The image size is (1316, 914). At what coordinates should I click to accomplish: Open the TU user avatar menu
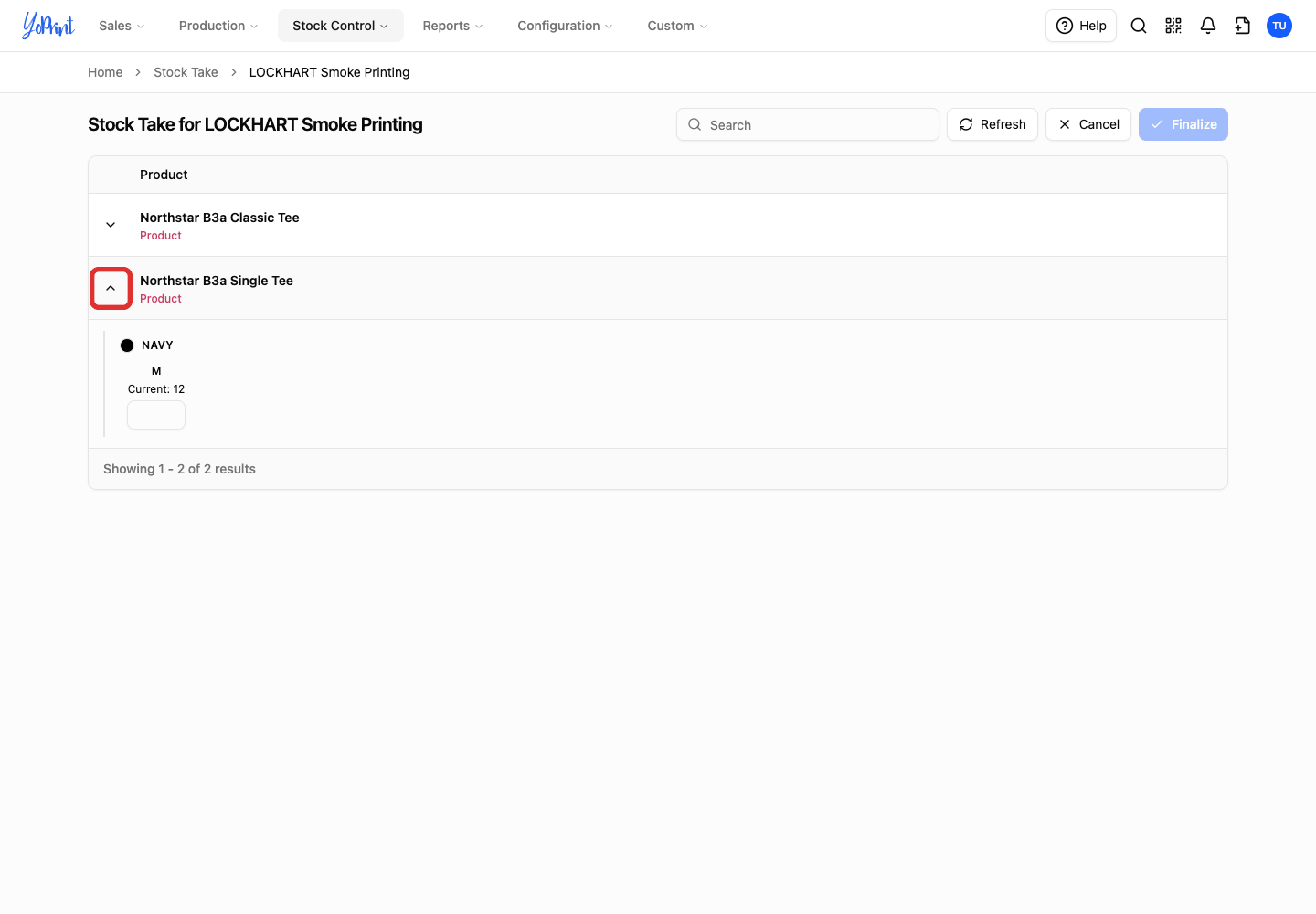pos(1279,26)
